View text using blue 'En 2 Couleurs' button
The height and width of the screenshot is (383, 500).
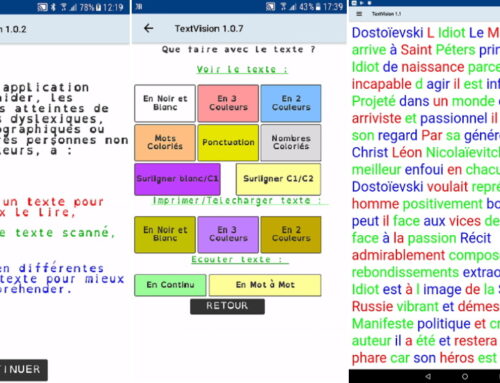pyautogui.click(x=291, y=103)
